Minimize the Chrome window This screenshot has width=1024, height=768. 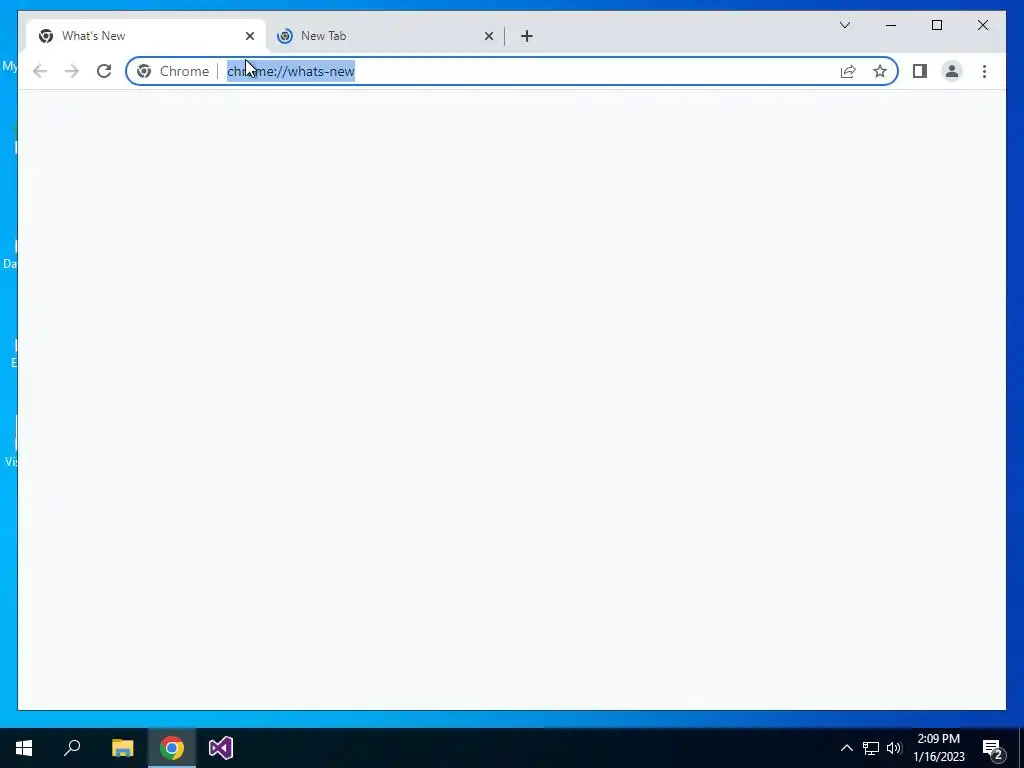[891, 25]
